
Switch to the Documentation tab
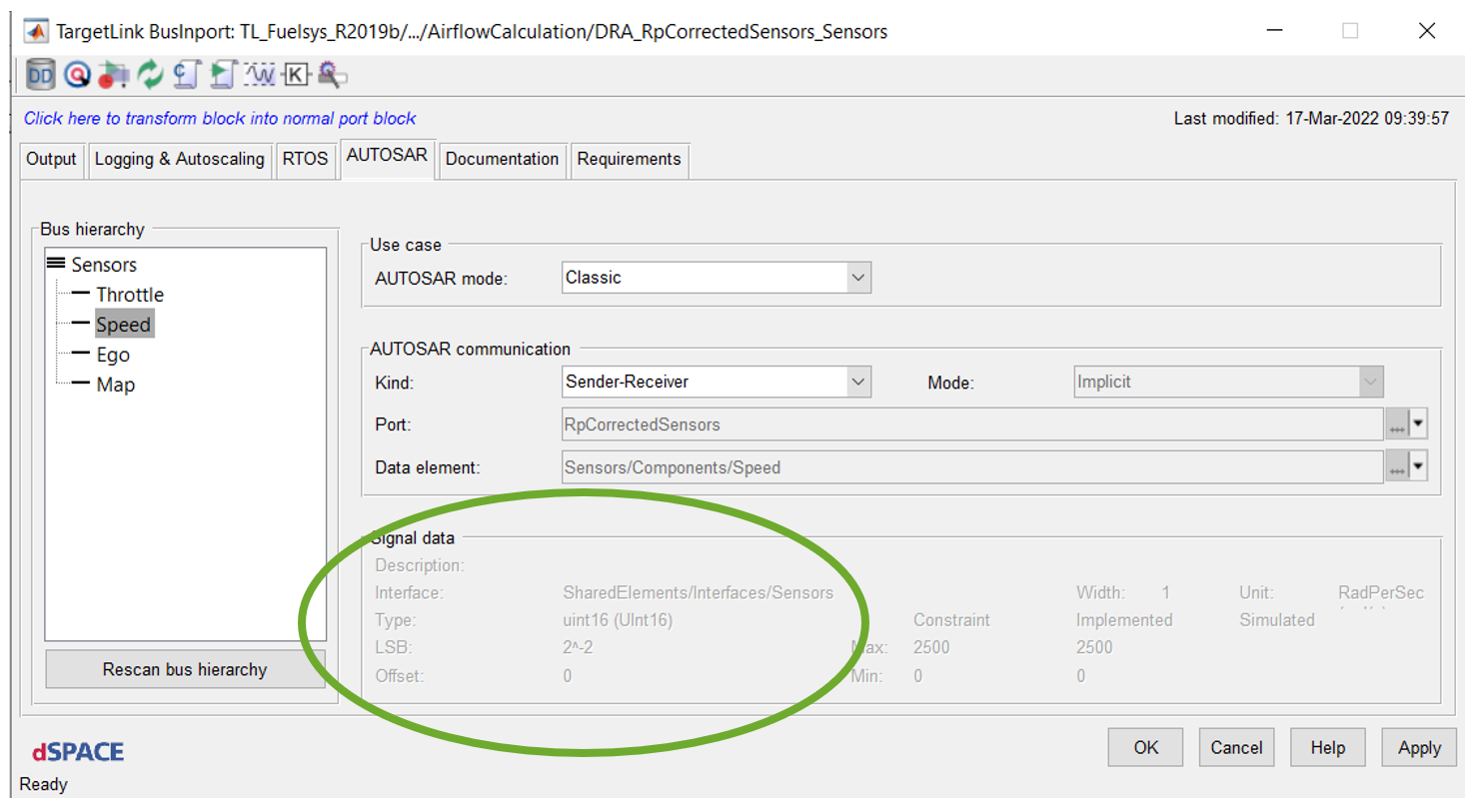(x=502, y=159)
